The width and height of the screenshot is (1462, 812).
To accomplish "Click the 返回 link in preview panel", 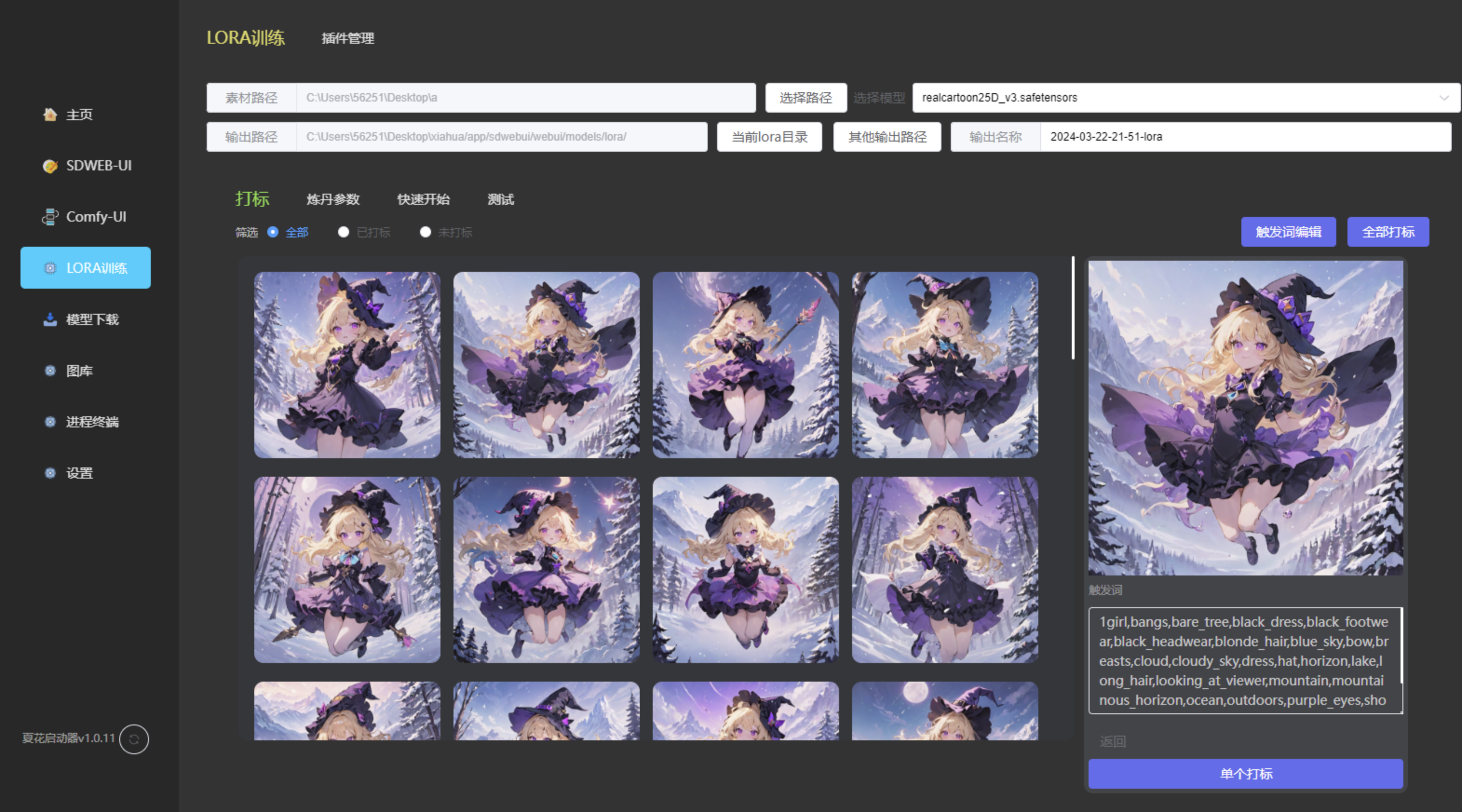I will 1112,741.
